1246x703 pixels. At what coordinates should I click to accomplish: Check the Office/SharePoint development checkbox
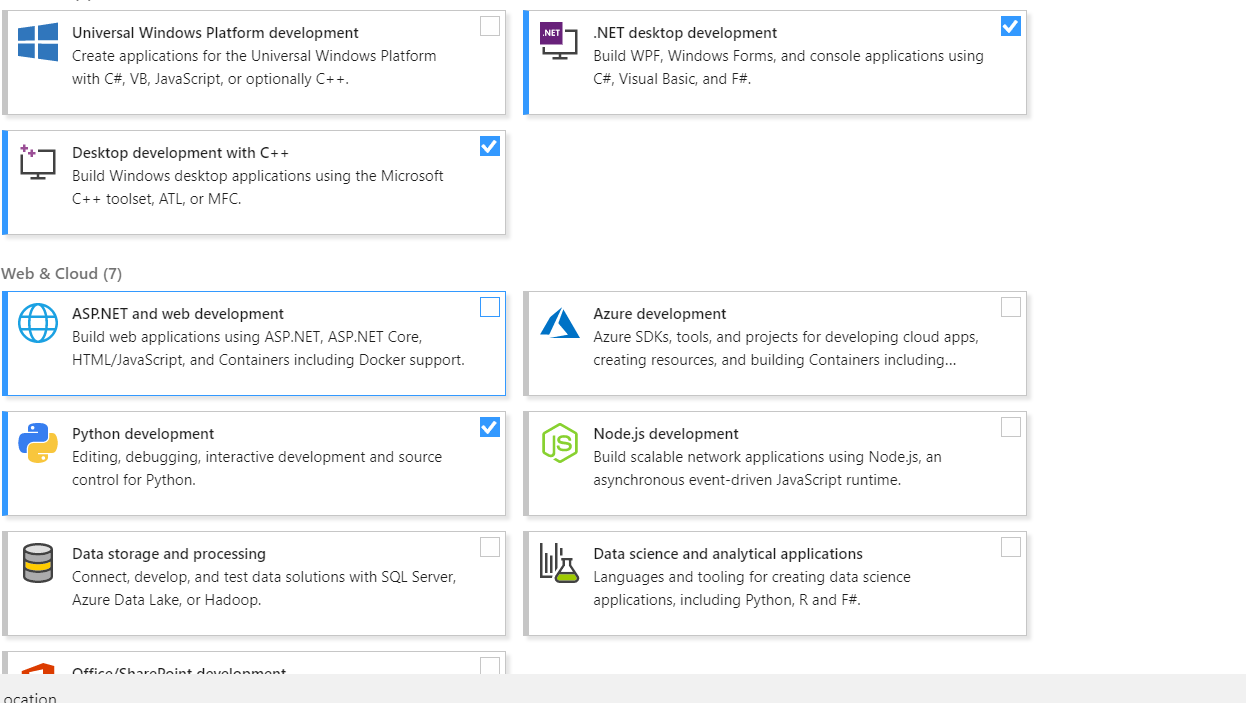[x=490, y=666]
